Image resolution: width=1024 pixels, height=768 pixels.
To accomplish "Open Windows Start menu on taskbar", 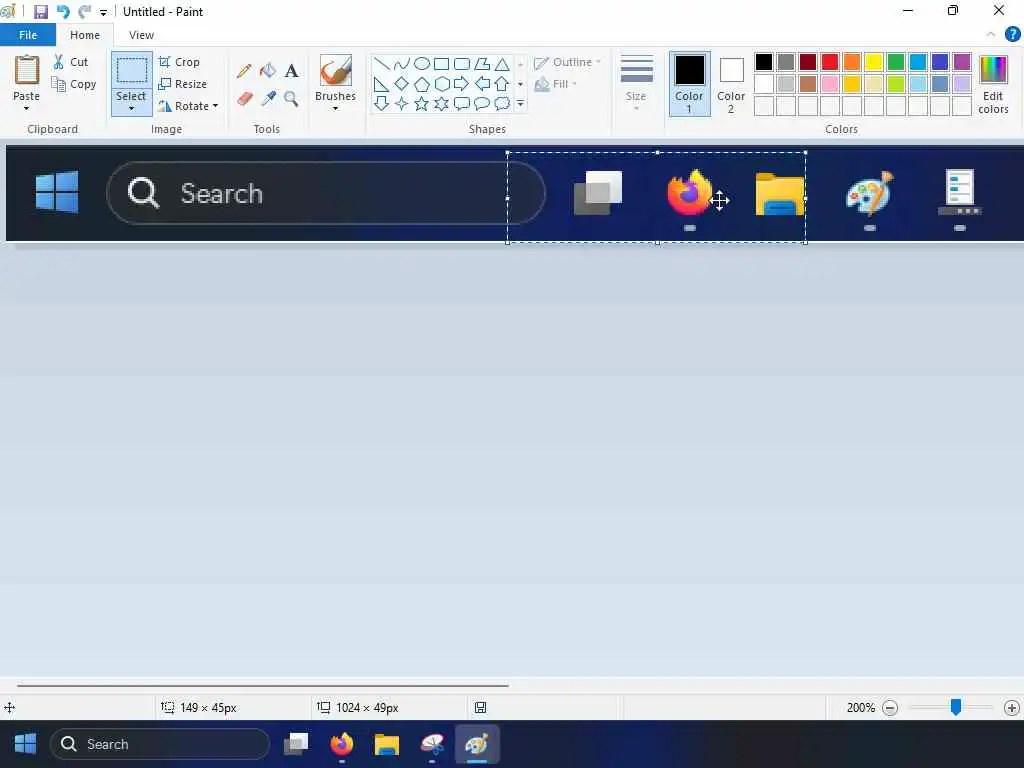I will [25, 744].
